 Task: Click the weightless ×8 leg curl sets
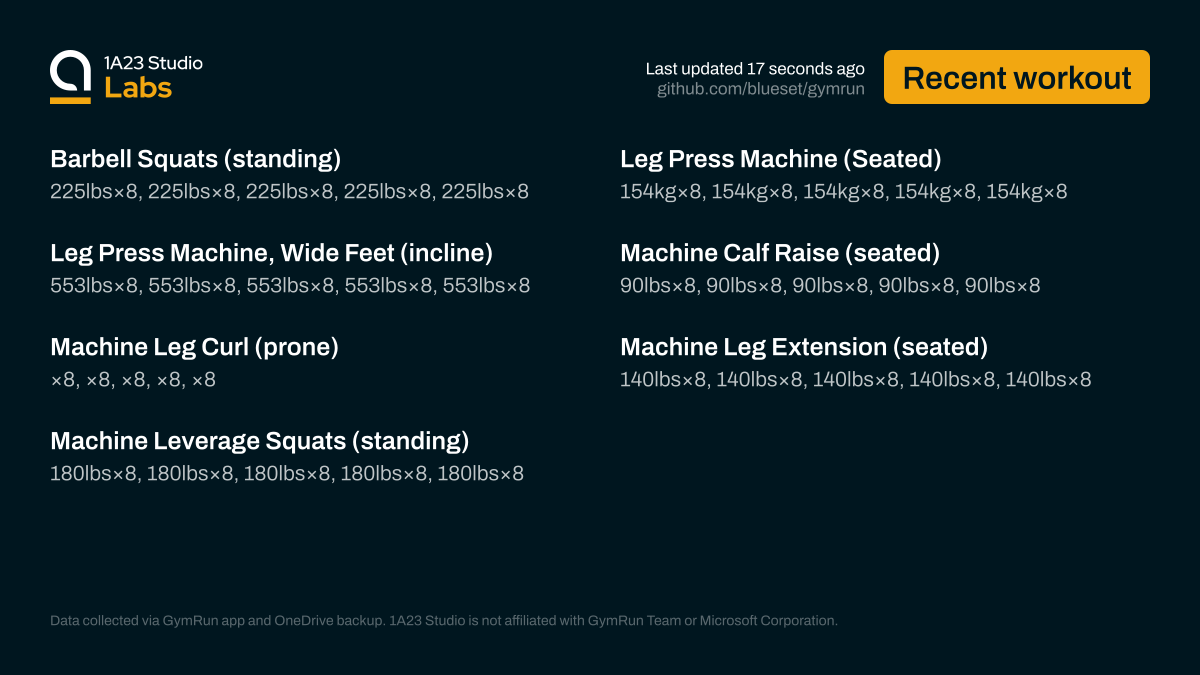pos(133,380)
